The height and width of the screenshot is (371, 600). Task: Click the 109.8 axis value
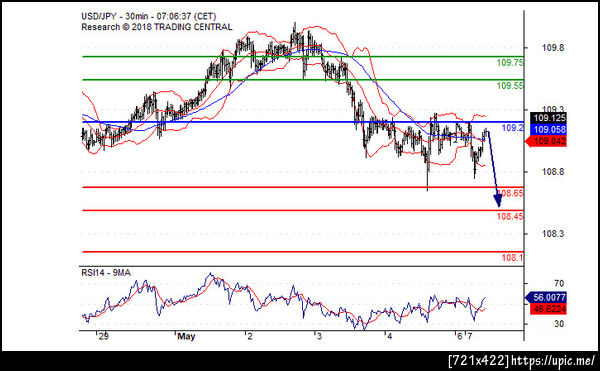tap(553, 48)
